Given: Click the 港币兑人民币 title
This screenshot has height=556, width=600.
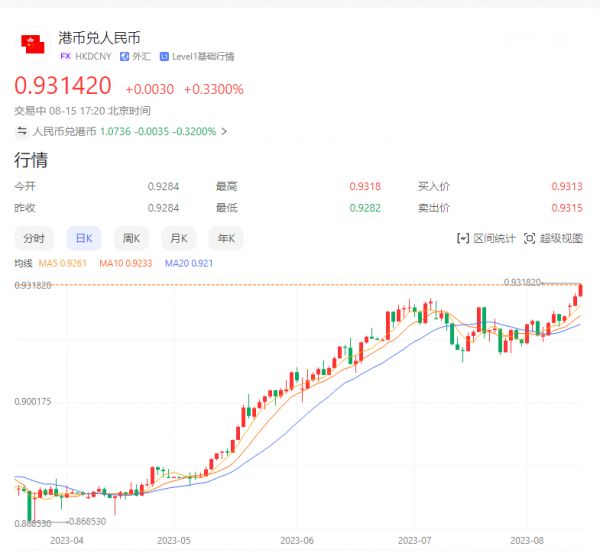Looking at the screenshot, I should (98, 38).
